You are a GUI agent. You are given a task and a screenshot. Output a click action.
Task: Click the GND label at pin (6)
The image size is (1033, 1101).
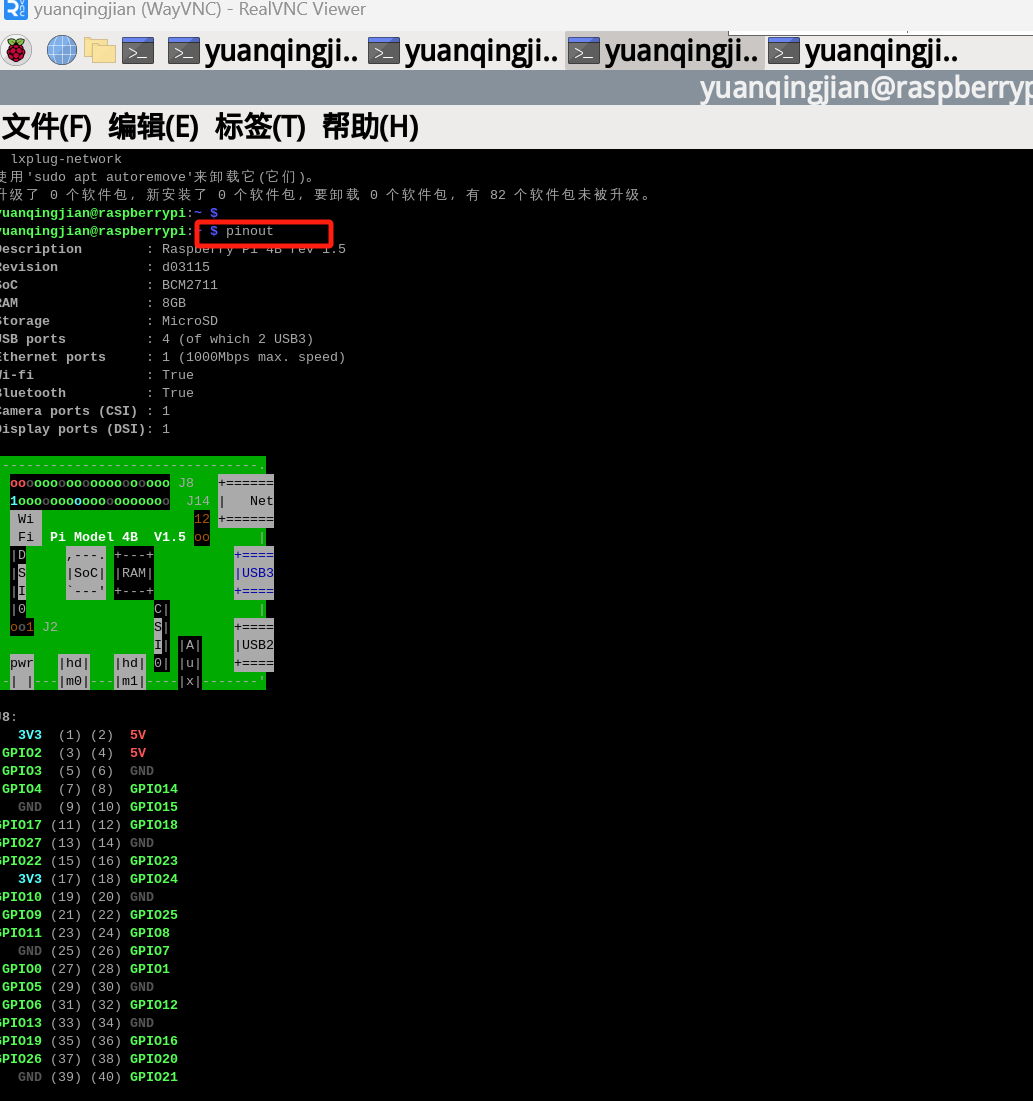point(142,771)
